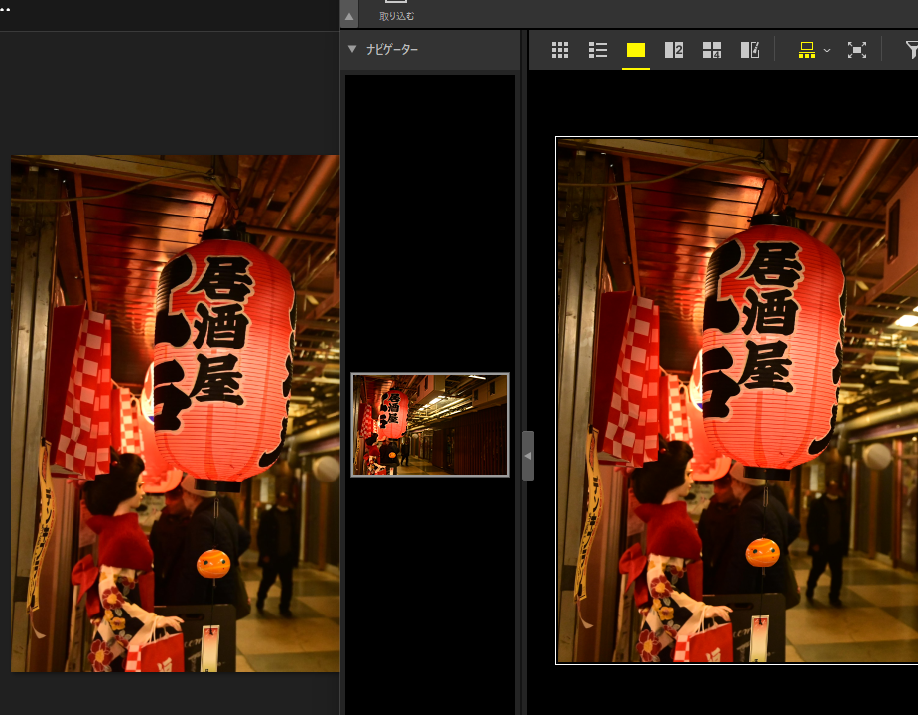Collapse the ナビゲーター panel
Screen dimensions: 918x715
point(352,49)
